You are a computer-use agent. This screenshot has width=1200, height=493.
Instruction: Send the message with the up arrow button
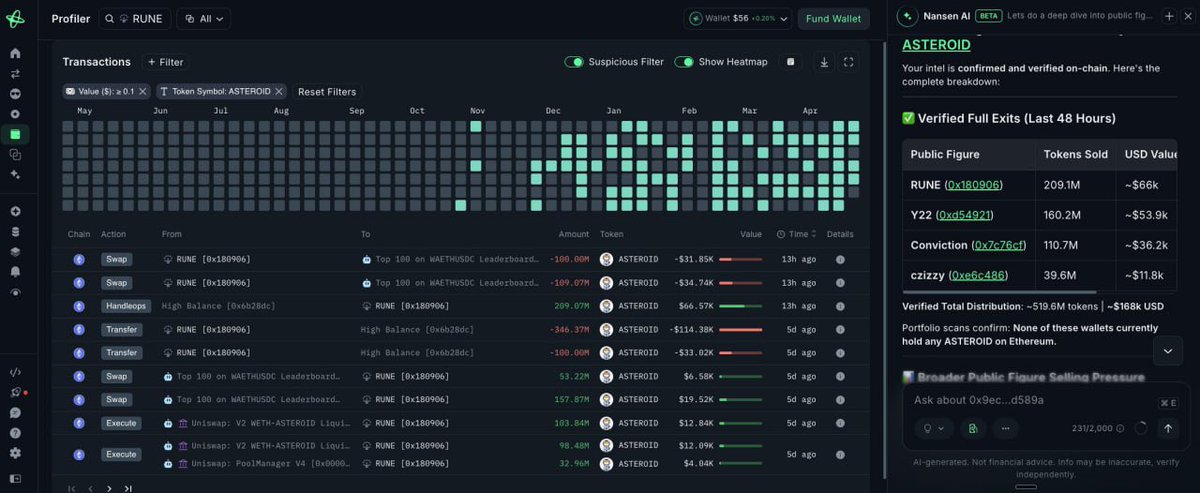[x=1168, y=428]
